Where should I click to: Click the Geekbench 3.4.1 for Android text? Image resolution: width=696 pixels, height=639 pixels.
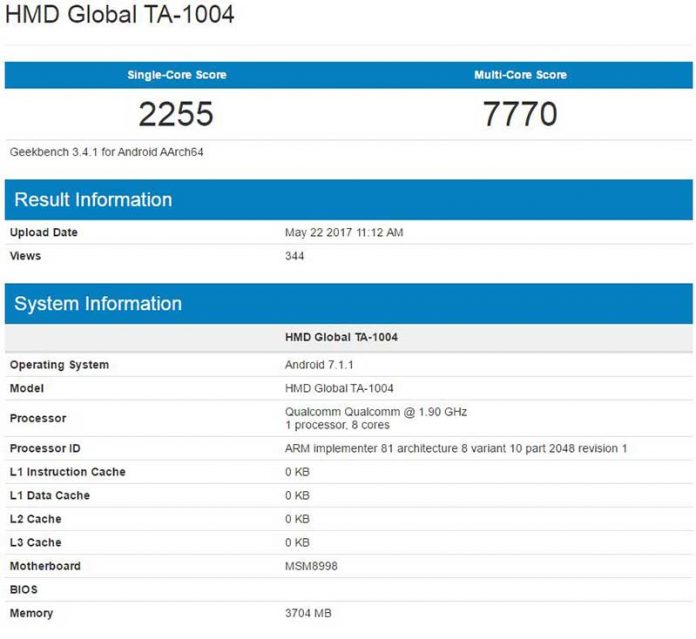tap(107, 152)
